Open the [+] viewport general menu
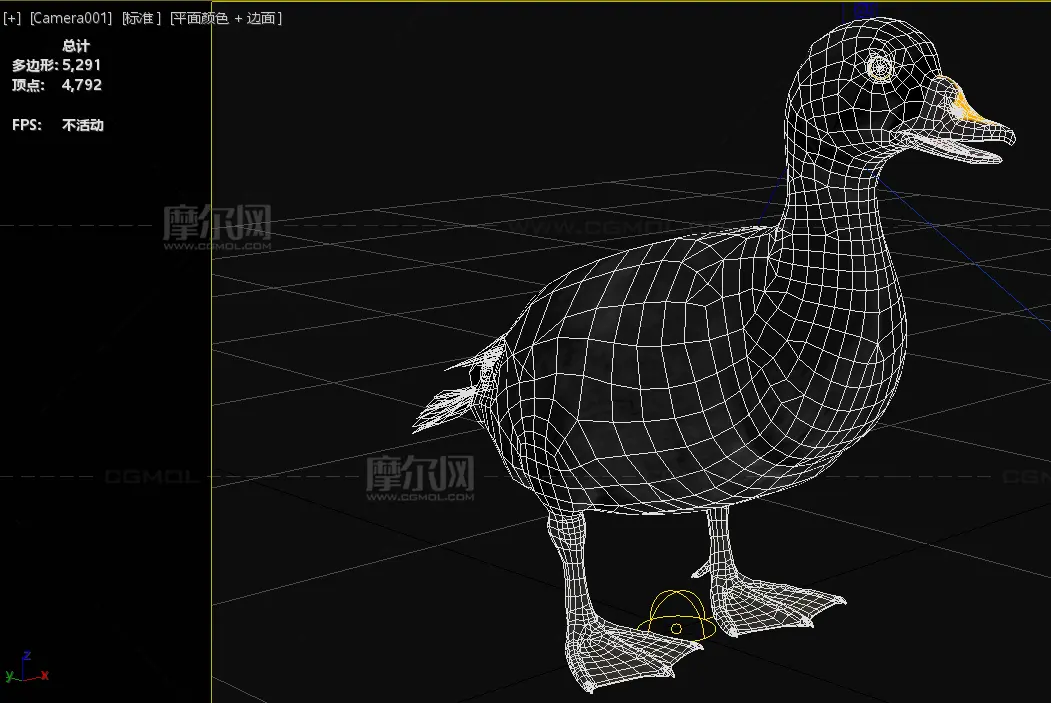 click(x=12, y=19)
